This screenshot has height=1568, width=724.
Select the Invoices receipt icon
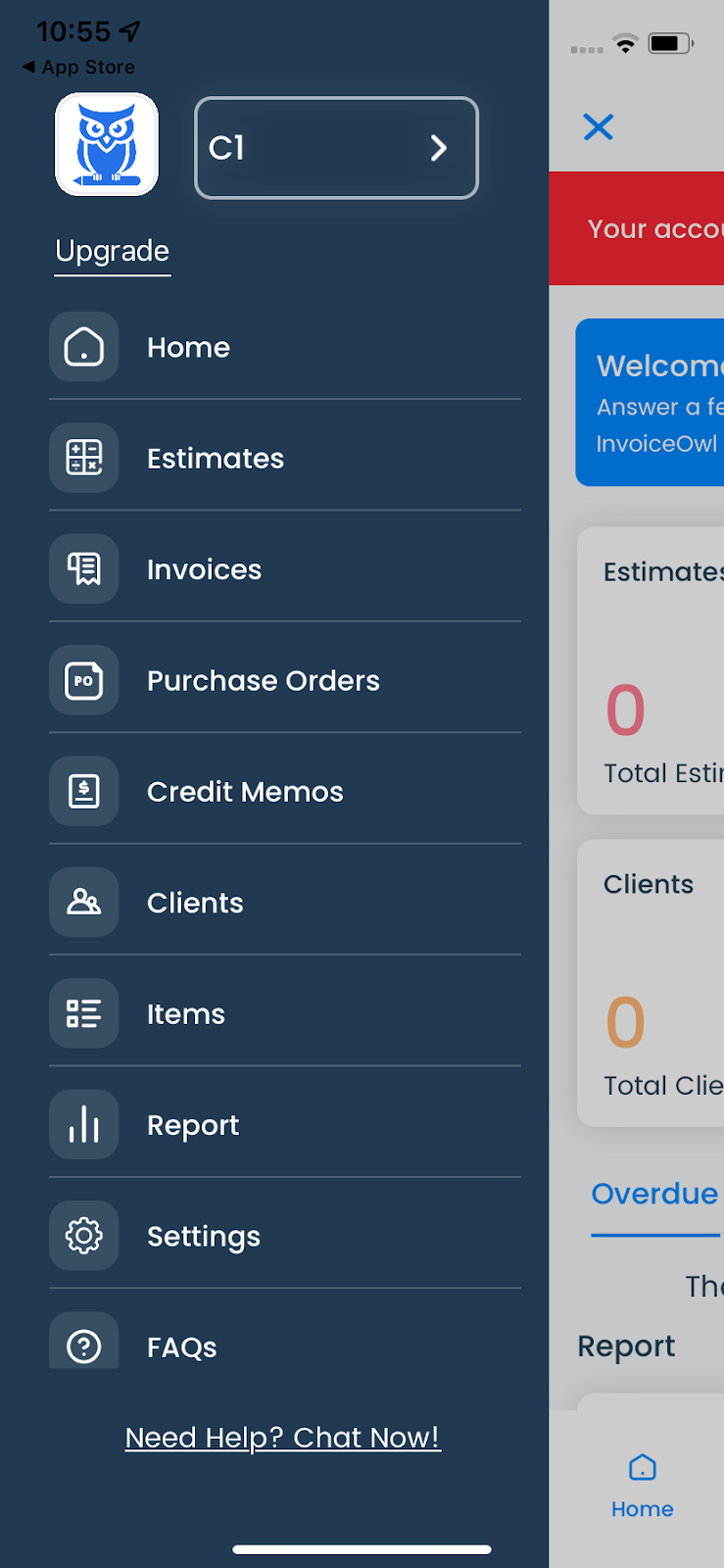pyautogui.click(x=84, y=569)
